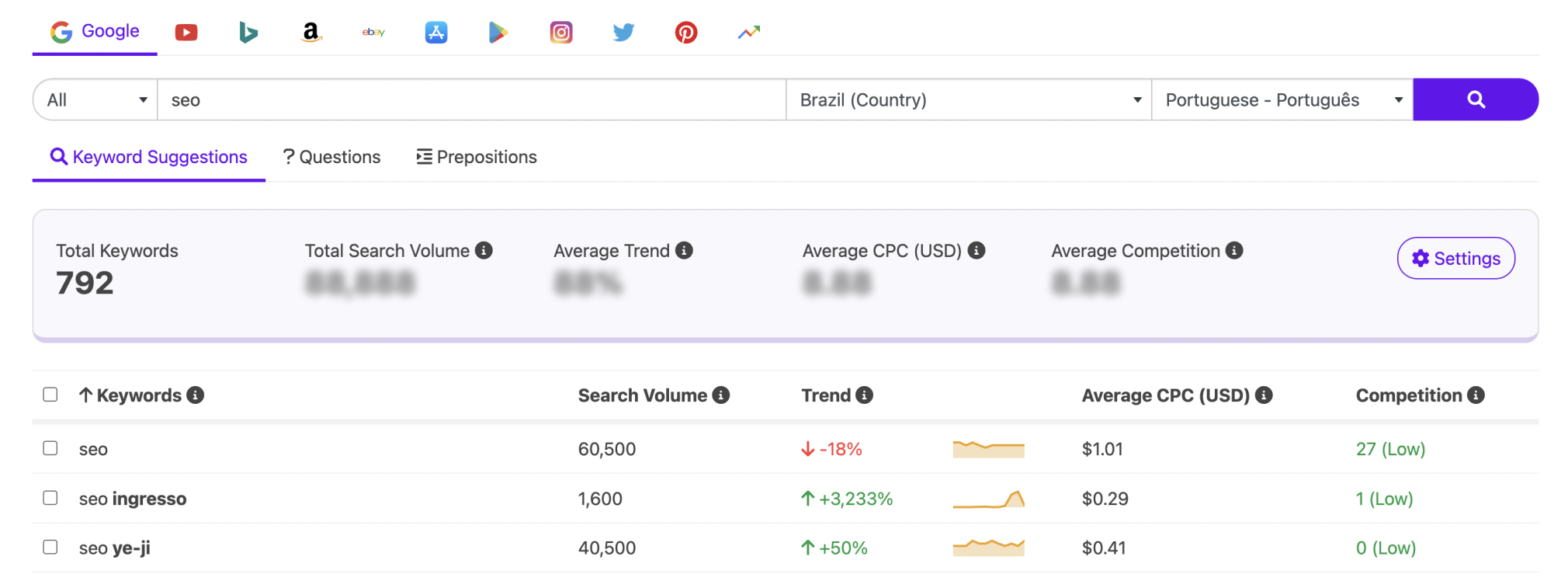Open the Google Trends source icon
This screenshot has height=581, width=1568.
point(749,32)
